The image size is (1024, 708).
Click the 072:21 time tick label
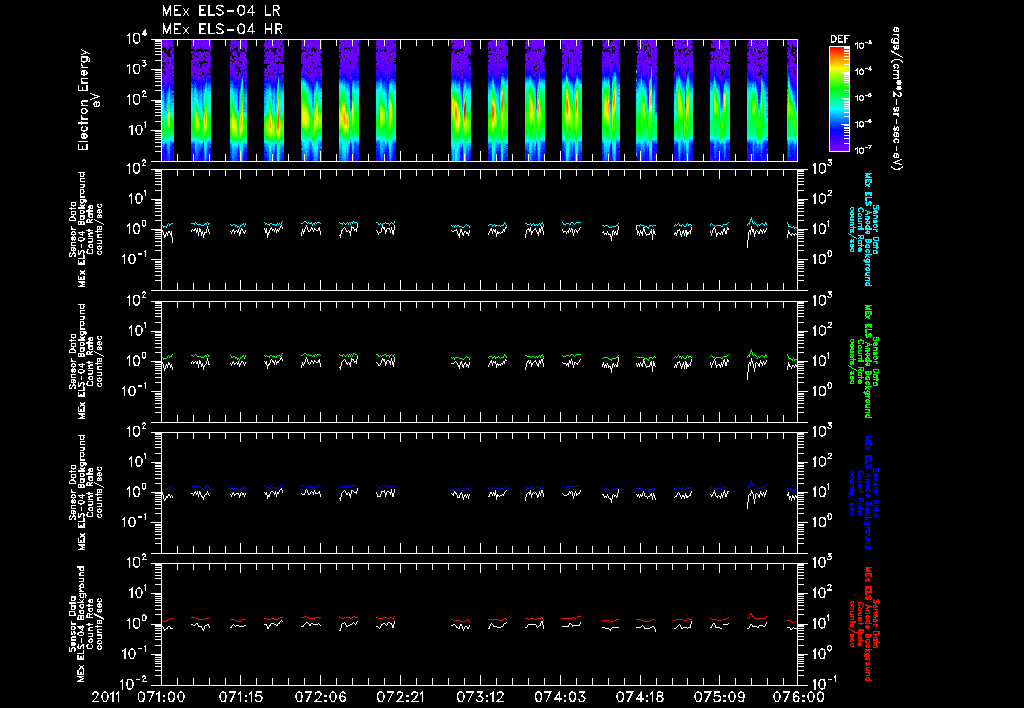coord(400,698)
